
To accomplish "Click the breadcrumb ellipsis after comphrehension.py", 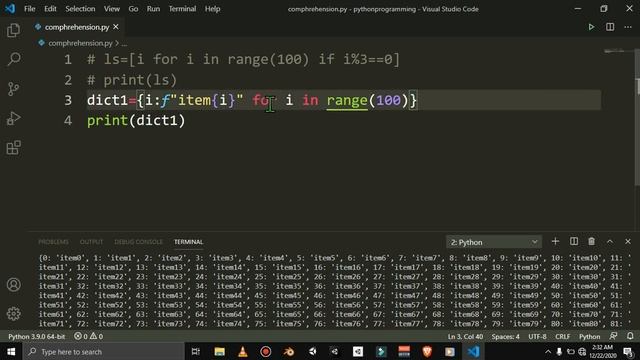I will coord(124,43).
